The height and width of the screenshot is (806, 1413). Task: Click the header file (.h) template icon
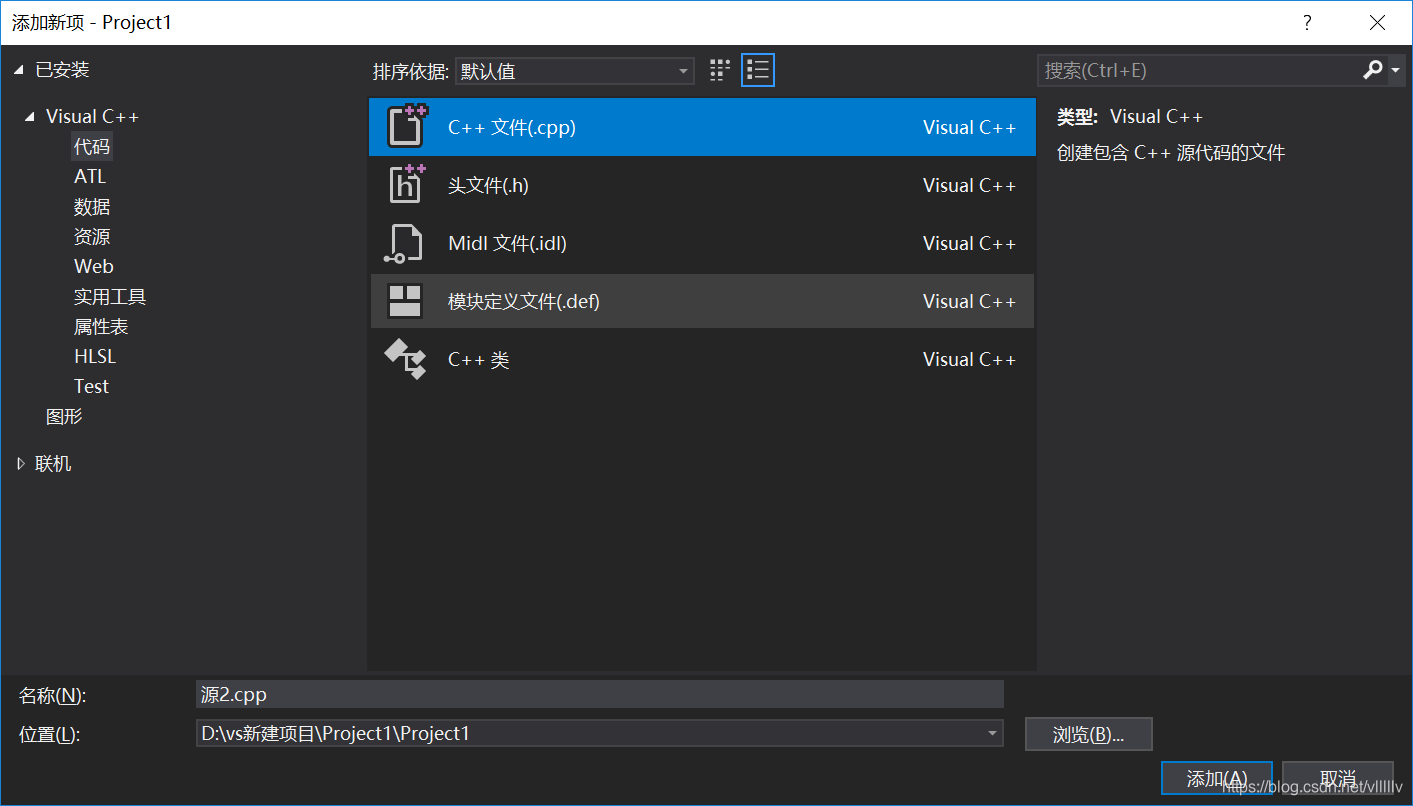[407, 184]
